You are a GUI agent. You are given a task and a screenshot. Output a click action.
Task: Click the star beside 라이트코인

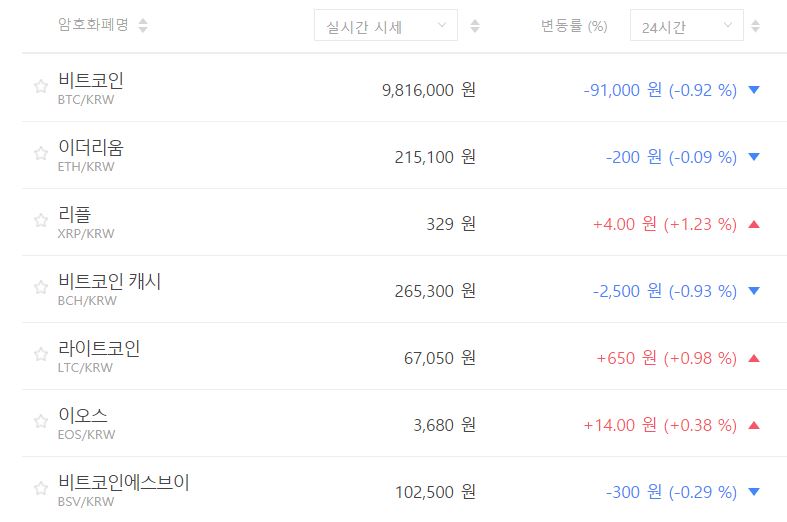pos(41,354)
